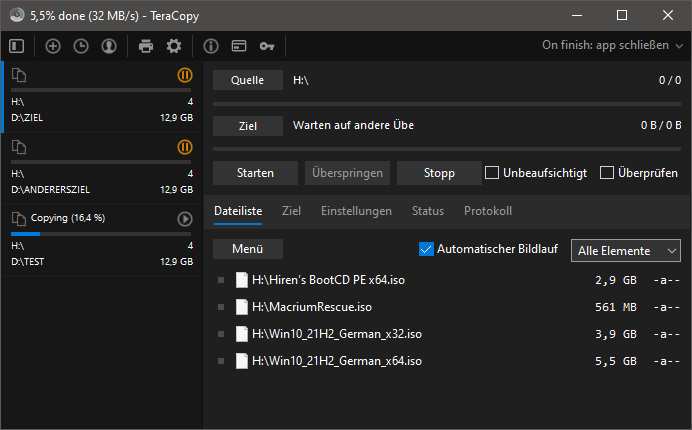Click the copy icon of D:\ZIEL job
692x430 pixels.
coord(19,75)
